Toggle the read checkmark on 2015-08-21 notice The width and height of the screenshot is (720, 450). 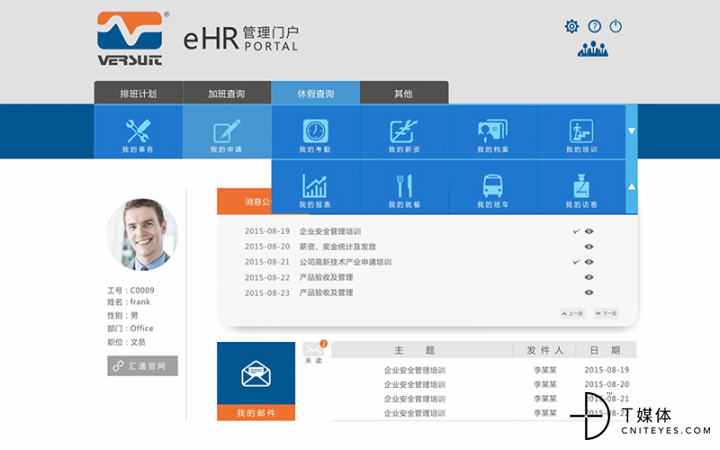tap(576, 262)
